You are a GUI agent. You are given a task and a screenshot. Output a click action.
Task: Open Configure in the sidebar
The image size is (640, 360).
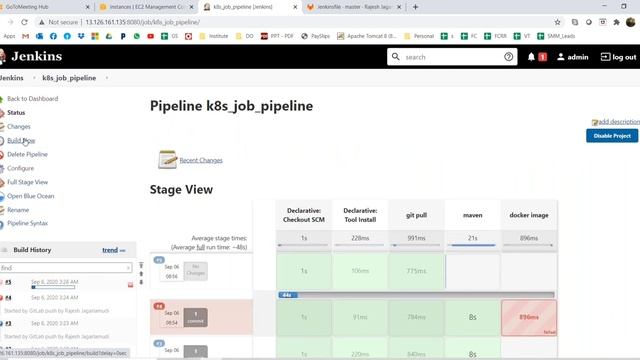click(x=20, y=168)
